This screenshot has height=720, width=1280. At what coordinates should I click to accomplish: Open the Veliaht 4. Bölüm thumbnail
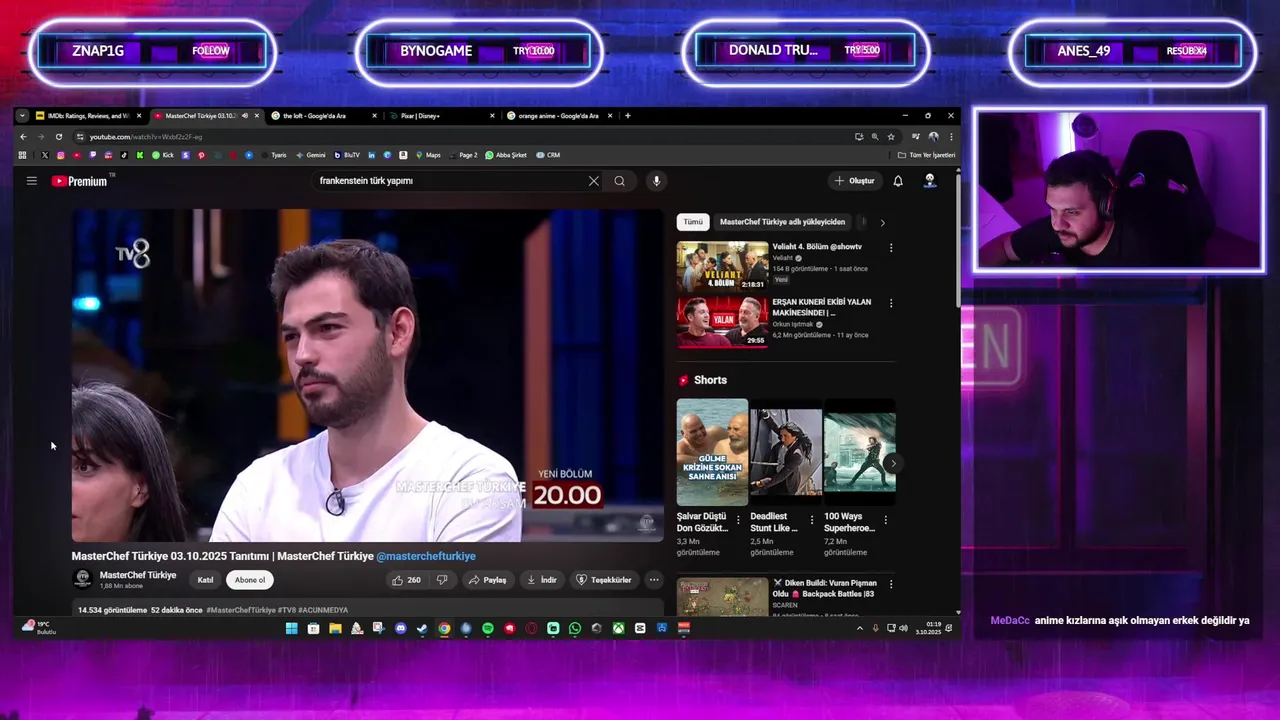pos(722,266)
